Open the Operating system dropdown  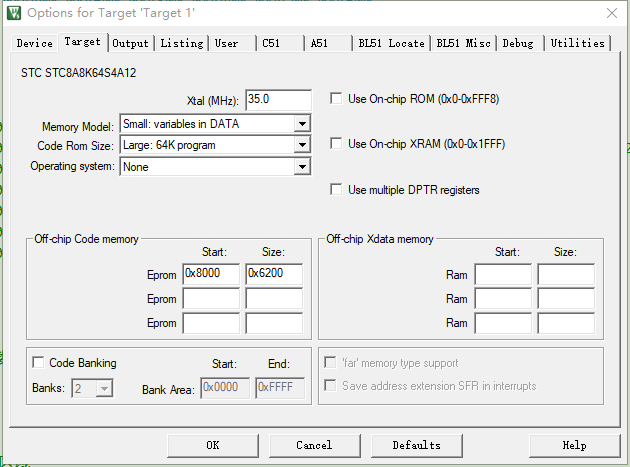302,166
